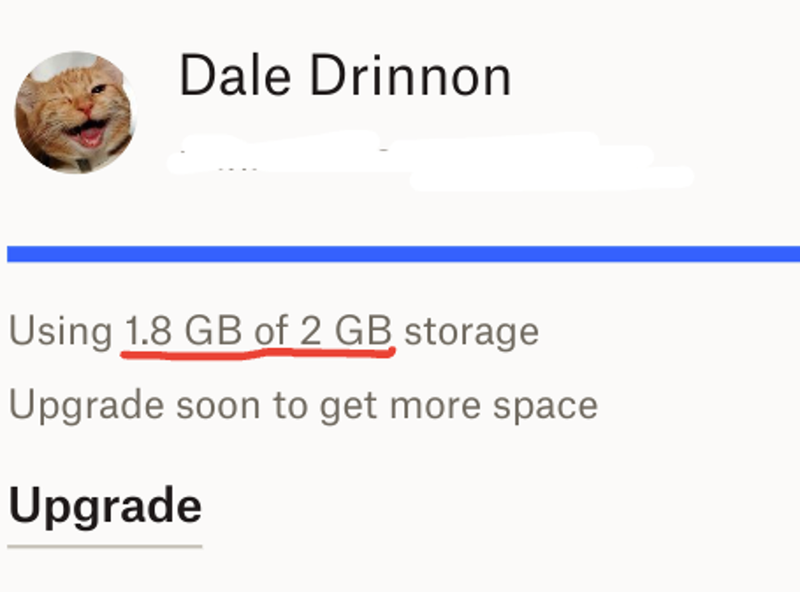Click the cat profile picture avatar

[x=75, y=110]
